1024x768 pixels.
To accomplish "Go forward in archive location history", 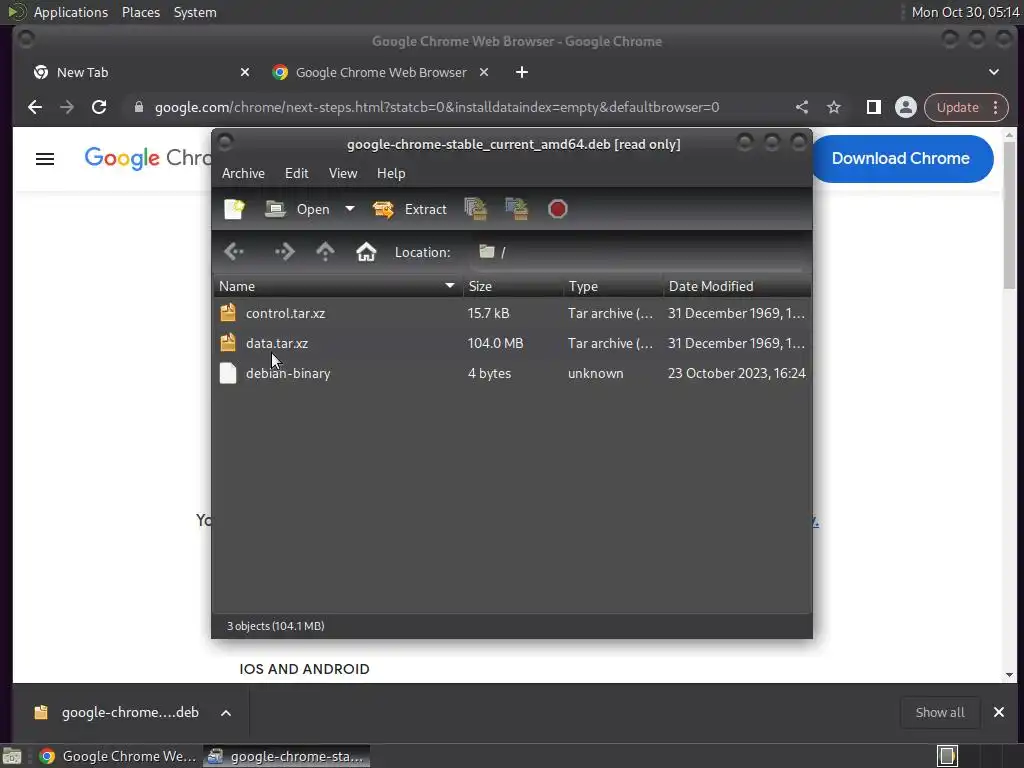I will [x=284, y=252].
